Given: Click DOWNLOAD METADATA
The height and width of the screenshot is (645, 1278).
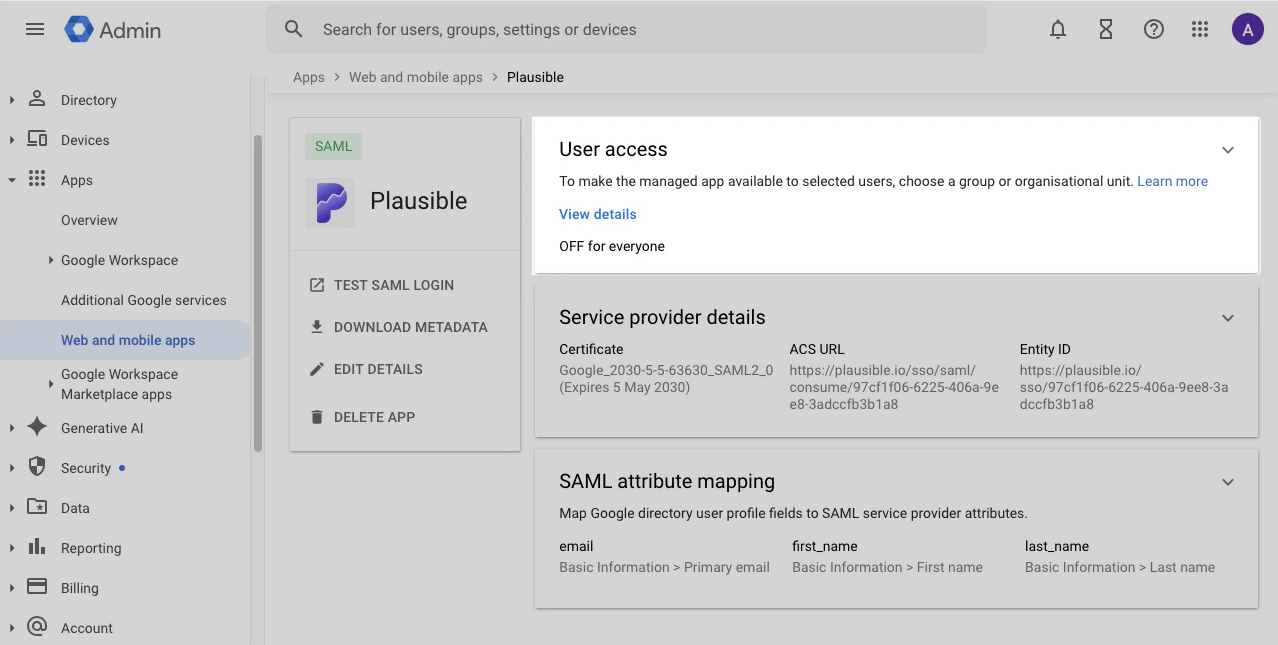Looking at the screenshot, I should [x=411, y=327].
